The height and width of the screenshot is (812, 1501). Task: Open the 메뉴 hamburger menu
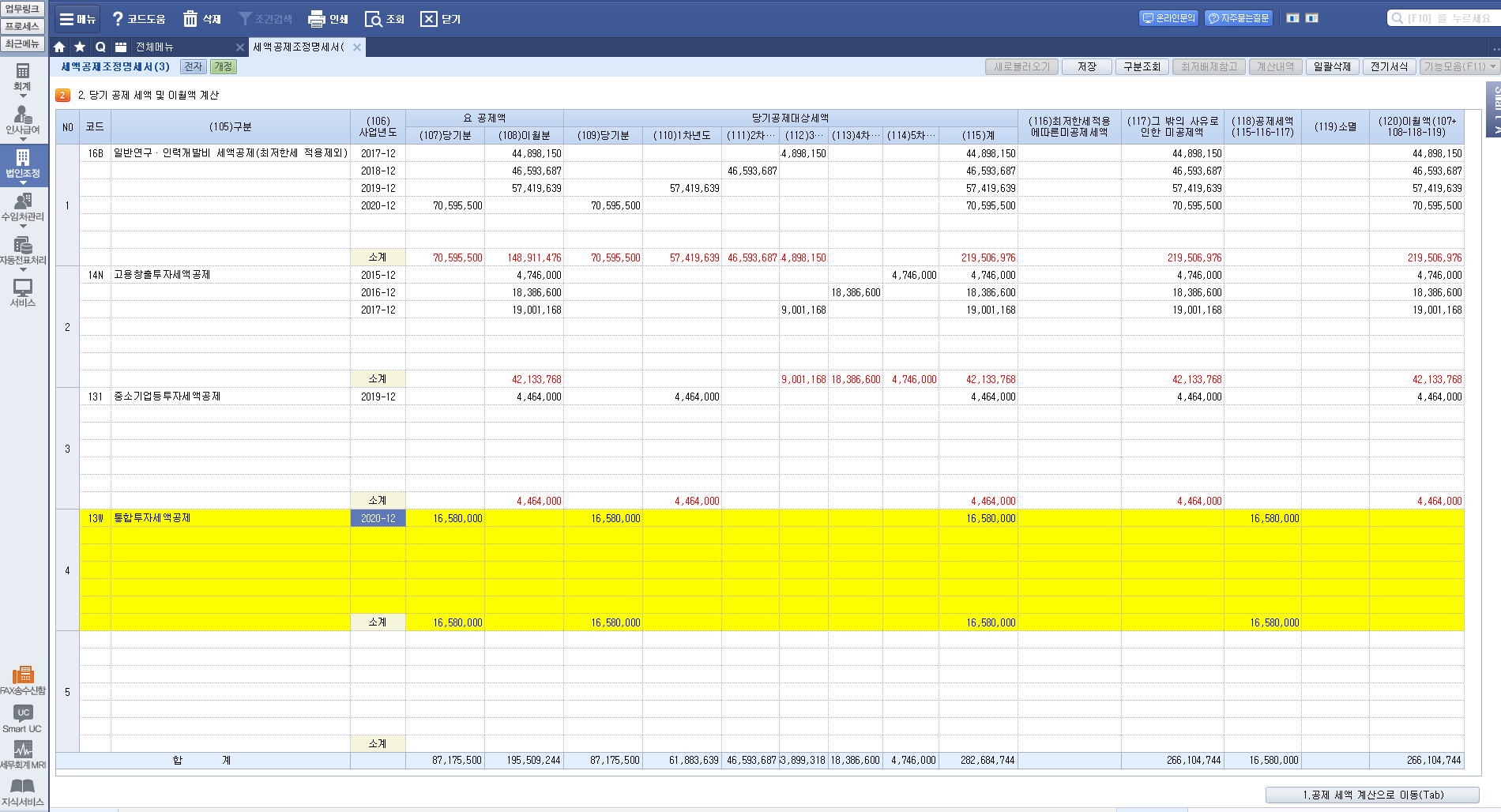point(77,19)
